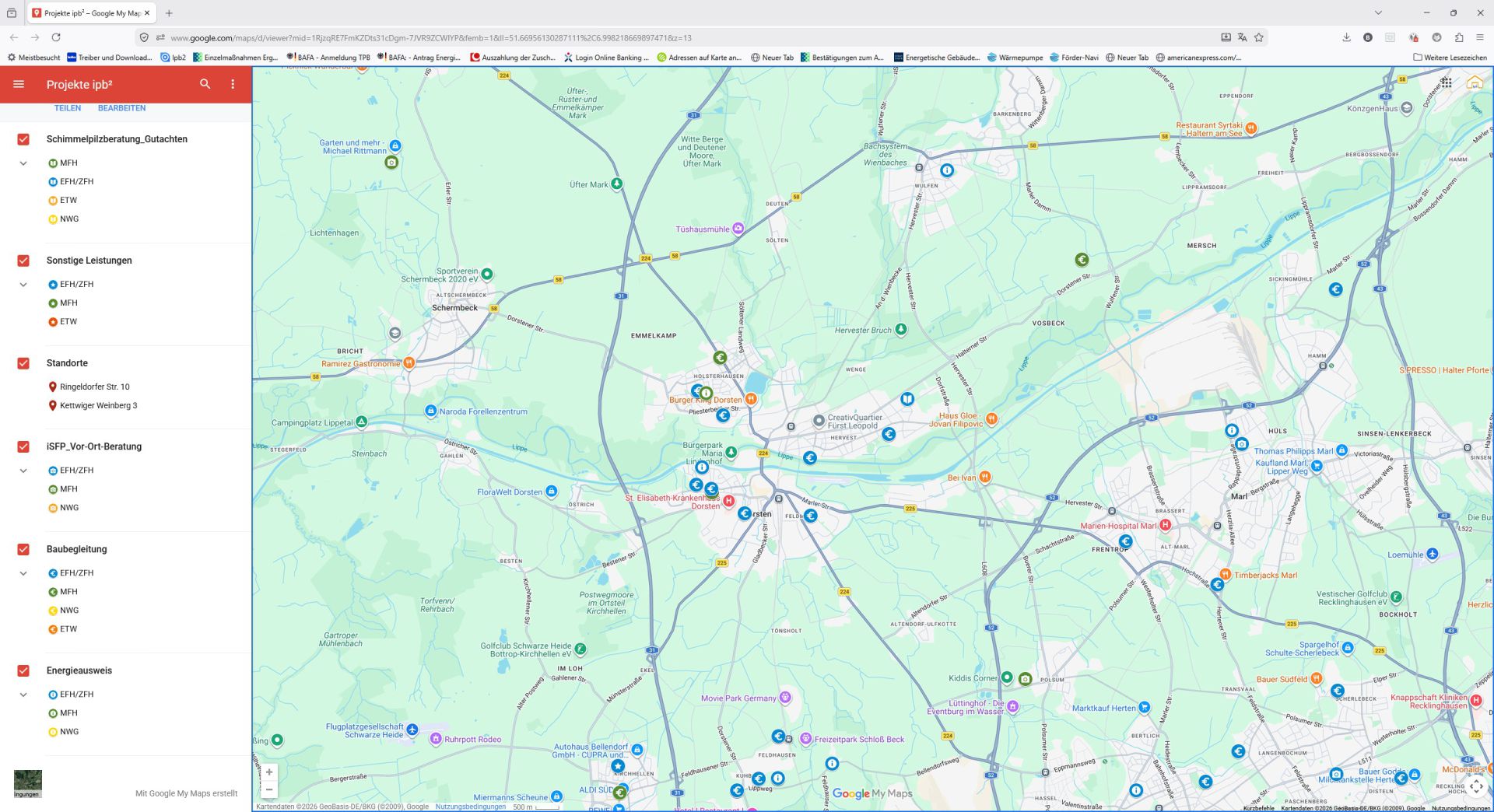Image resolution: width=1494 pixels, height=812 pixels.
Task: Open Nutzungsbedingungen link at map bottom left
Action: [x=470, y=807]
